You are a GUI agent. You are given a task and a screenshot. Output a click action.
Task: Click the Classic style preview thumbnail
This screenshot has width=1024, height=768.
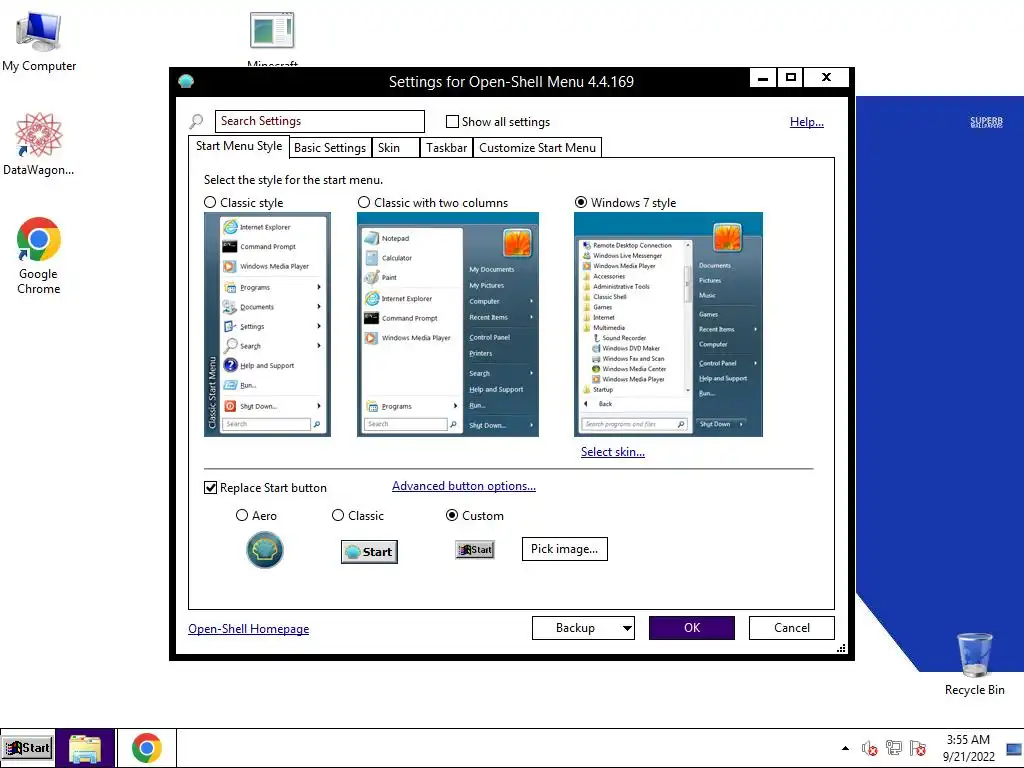pos(268,325)
